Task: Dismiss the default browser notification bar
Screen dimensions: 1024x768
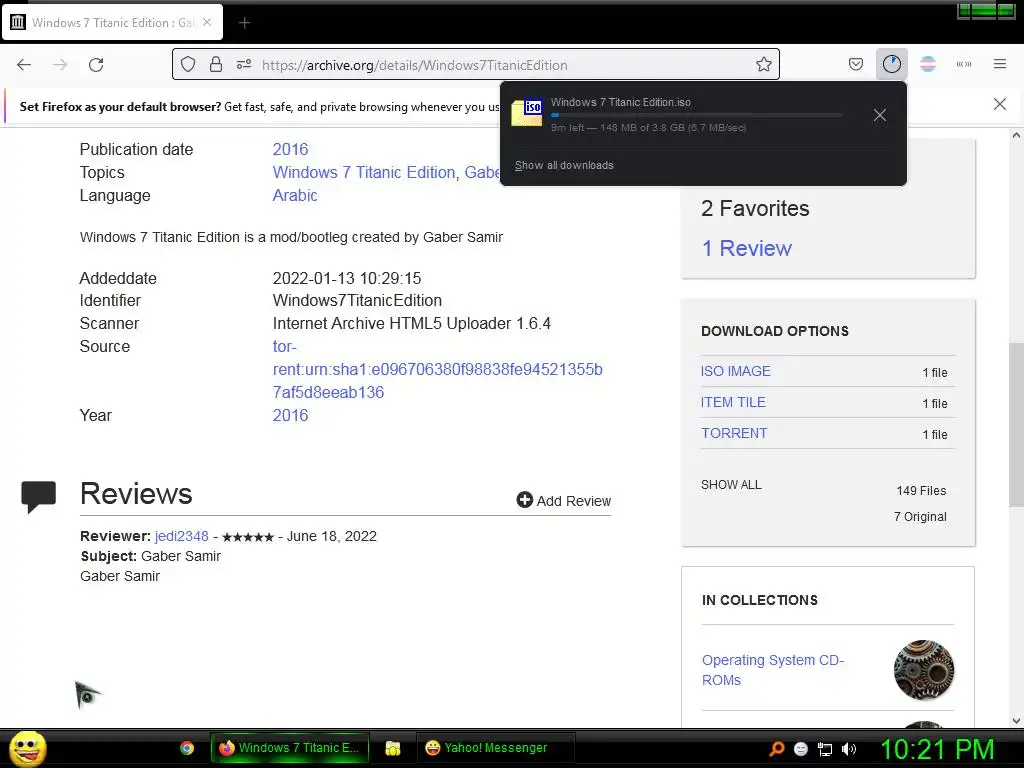Action: (x=999, y=104)
